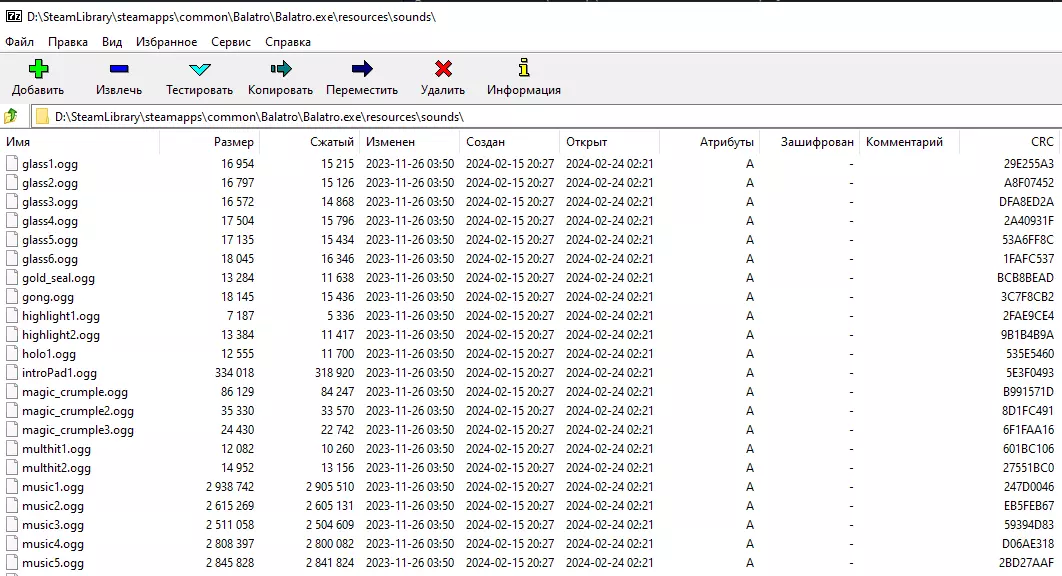Select file icon of gold_seal.ogg

[12, 277]
